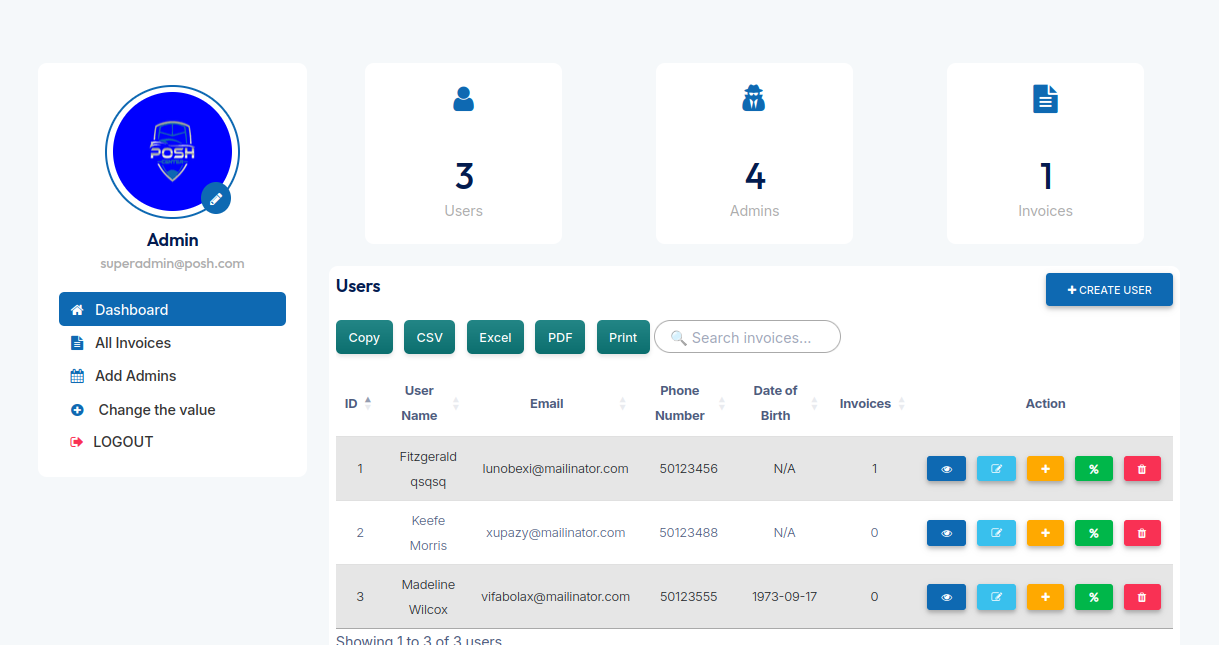Click the eye icon for Fitzgerald qsqsq

(x=946, y=468)
